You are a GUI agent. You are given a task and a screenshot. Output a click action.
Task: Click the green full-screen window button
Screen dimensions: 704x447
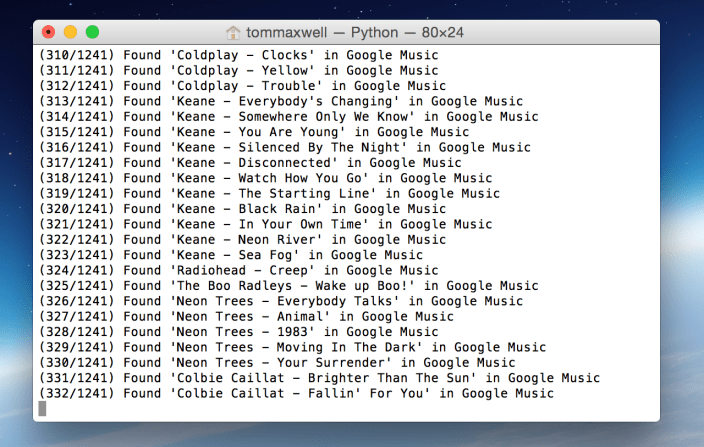point(92,33)
